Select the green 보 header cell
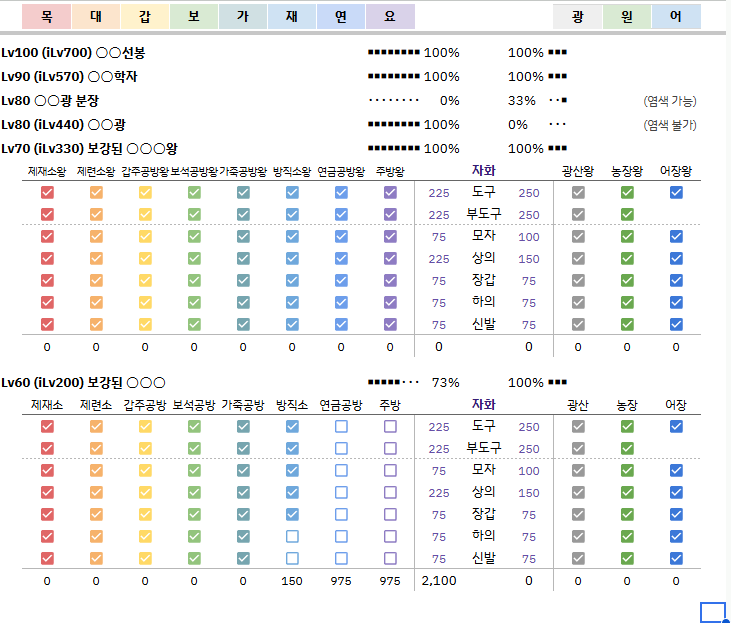The width and height of the screenshot is (731, 623). [x=194, y=17]
